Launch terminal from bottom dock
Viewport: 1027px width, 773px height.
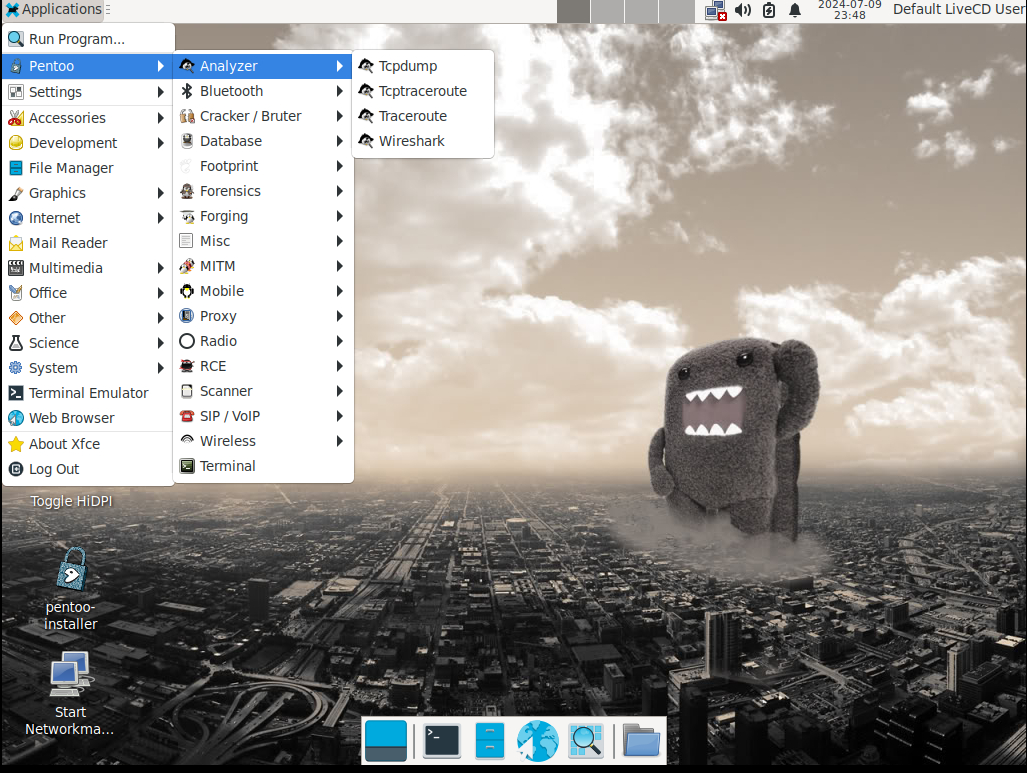pyautogui.click(x=441, y=741)
